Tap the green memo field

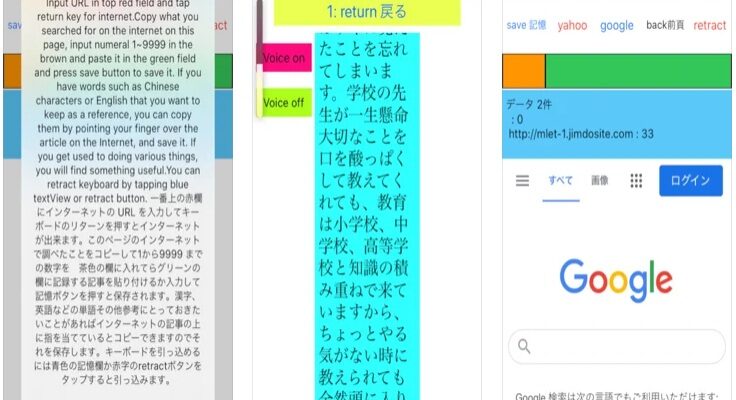[637, 71]
